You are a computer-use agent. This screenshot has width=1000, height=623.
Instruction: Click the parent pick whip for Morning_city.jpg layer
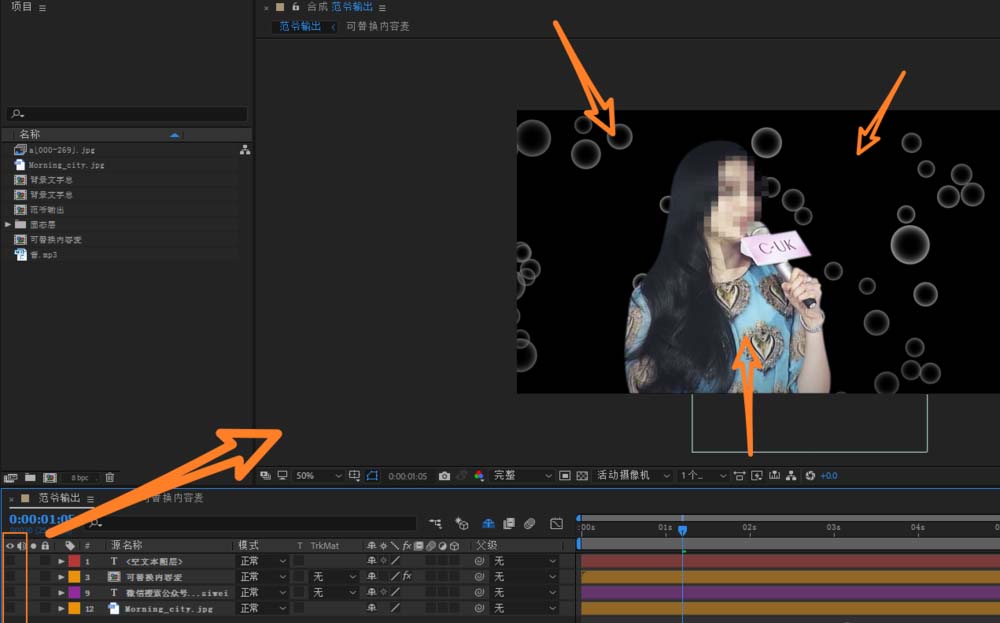tap(479, 608)
